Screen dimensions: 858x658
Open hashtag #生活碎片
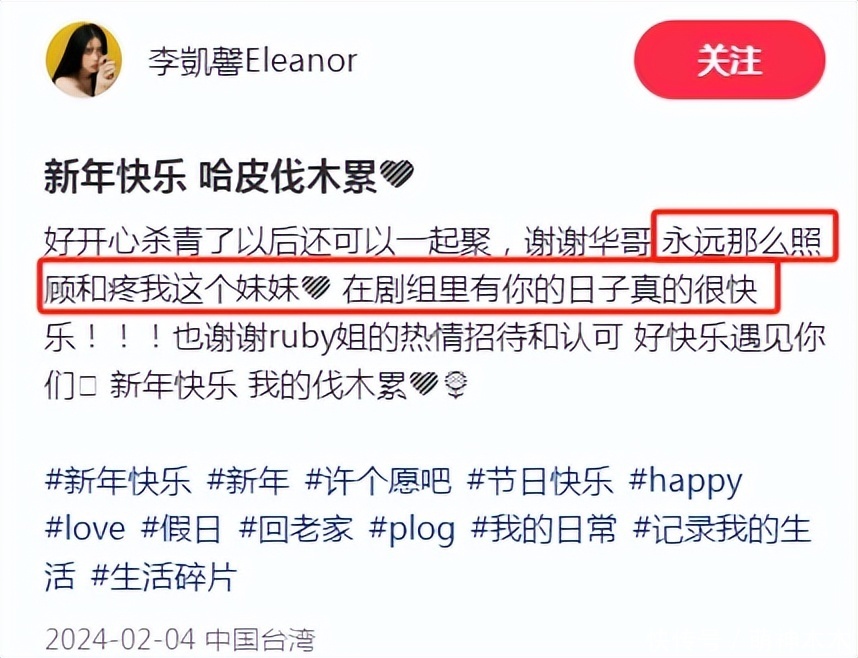pos(164,577)
